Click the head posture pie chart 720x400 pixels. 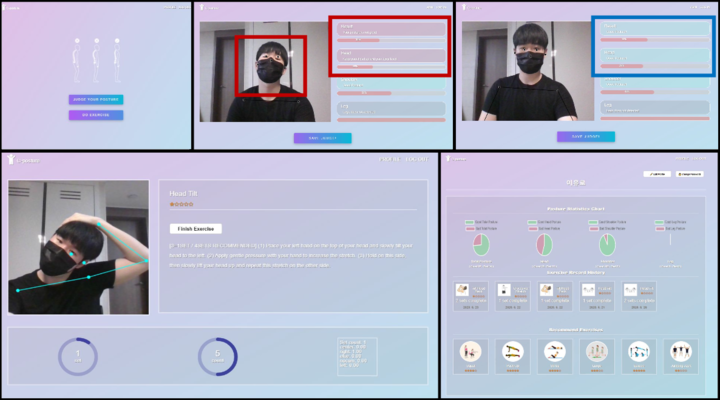pos(544,245)
